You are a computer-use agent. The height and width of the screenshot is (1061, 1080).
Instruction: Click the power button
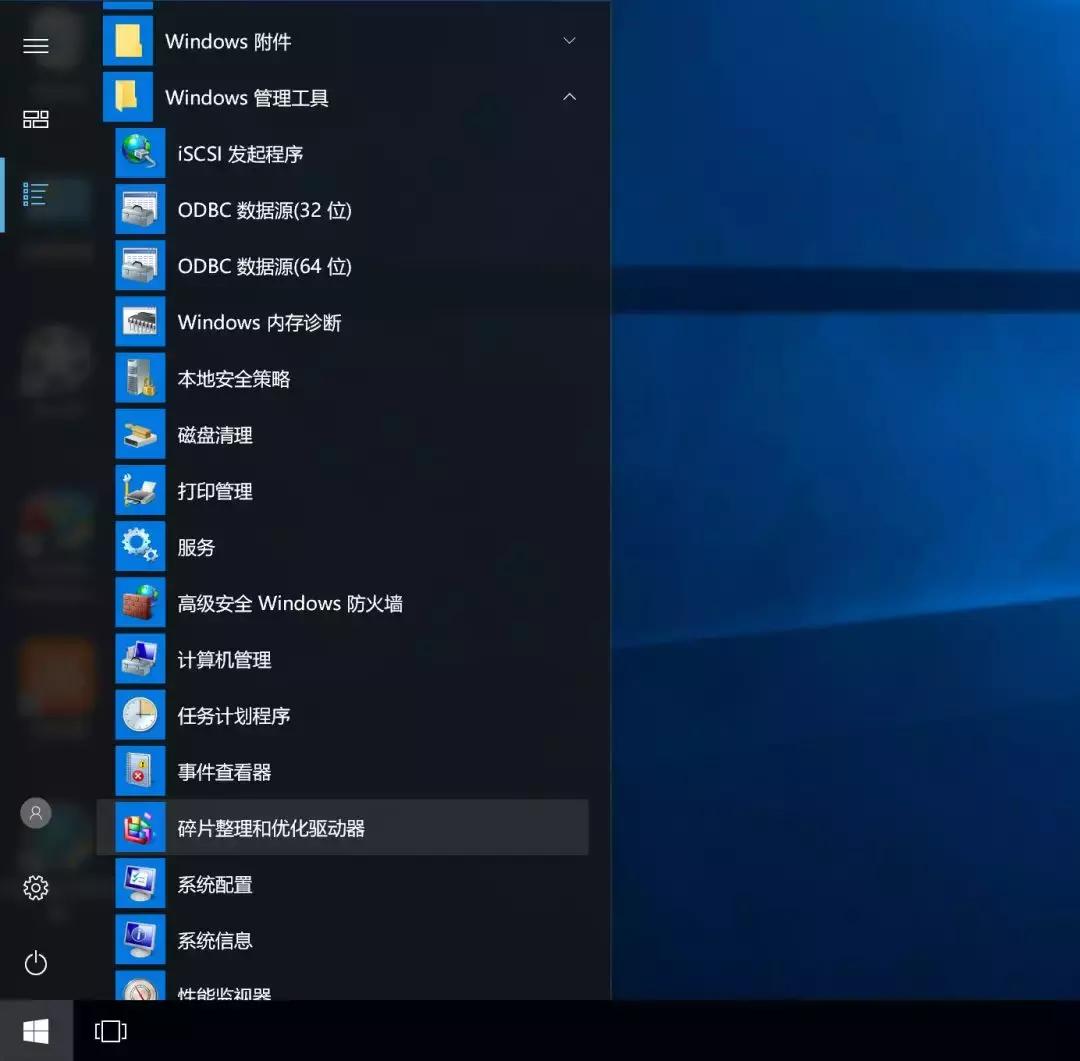coord(35,963)
